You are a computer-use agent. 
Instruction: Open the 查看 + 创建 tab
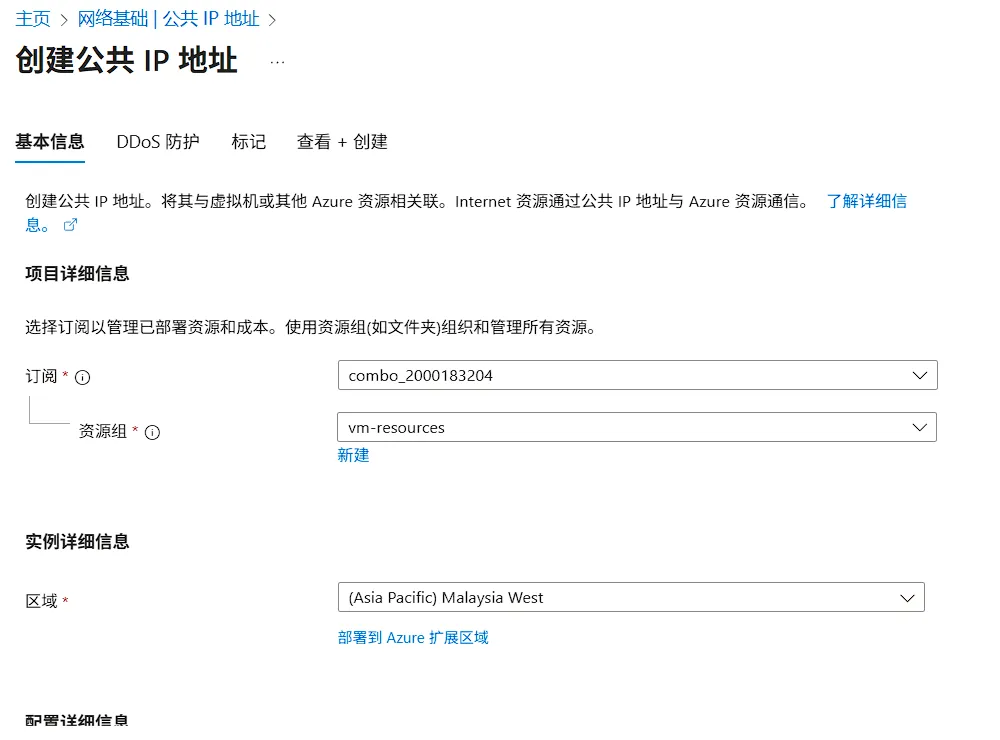click(341, 142)
